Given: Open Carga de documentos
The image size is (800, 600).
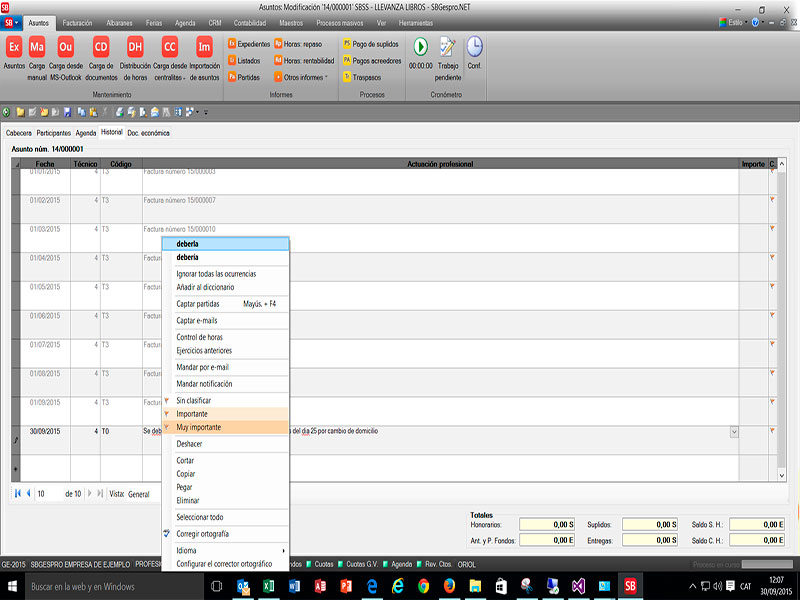Looking at the screenshot, I should coord(101,47).
